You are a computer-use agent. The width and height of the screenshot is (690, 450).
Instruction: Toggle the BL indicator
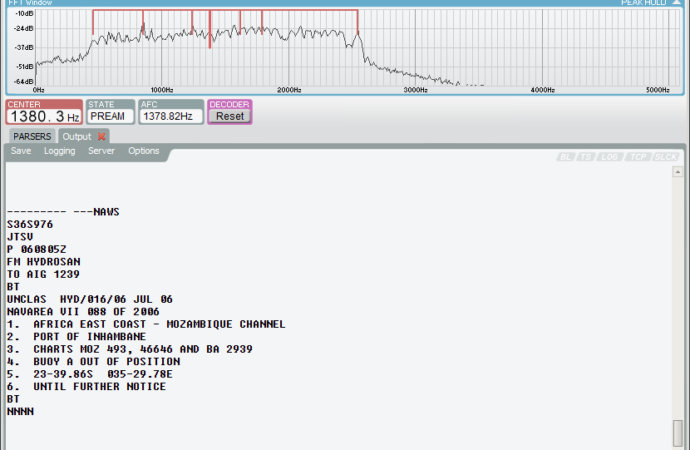click(565, 157)
